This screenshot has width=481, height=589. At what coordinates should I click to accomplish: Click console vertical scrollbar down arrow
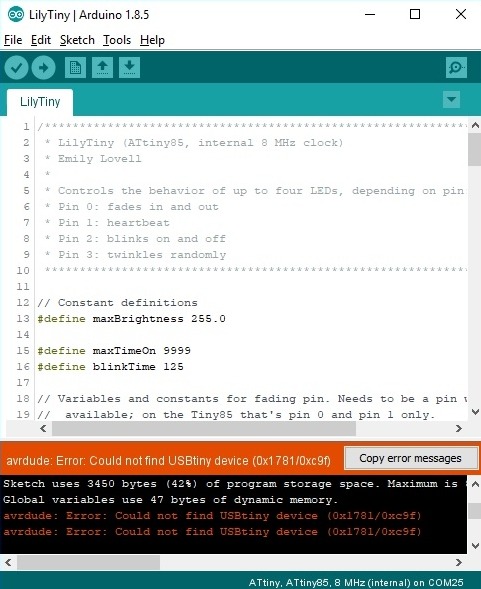coord(475,546)
